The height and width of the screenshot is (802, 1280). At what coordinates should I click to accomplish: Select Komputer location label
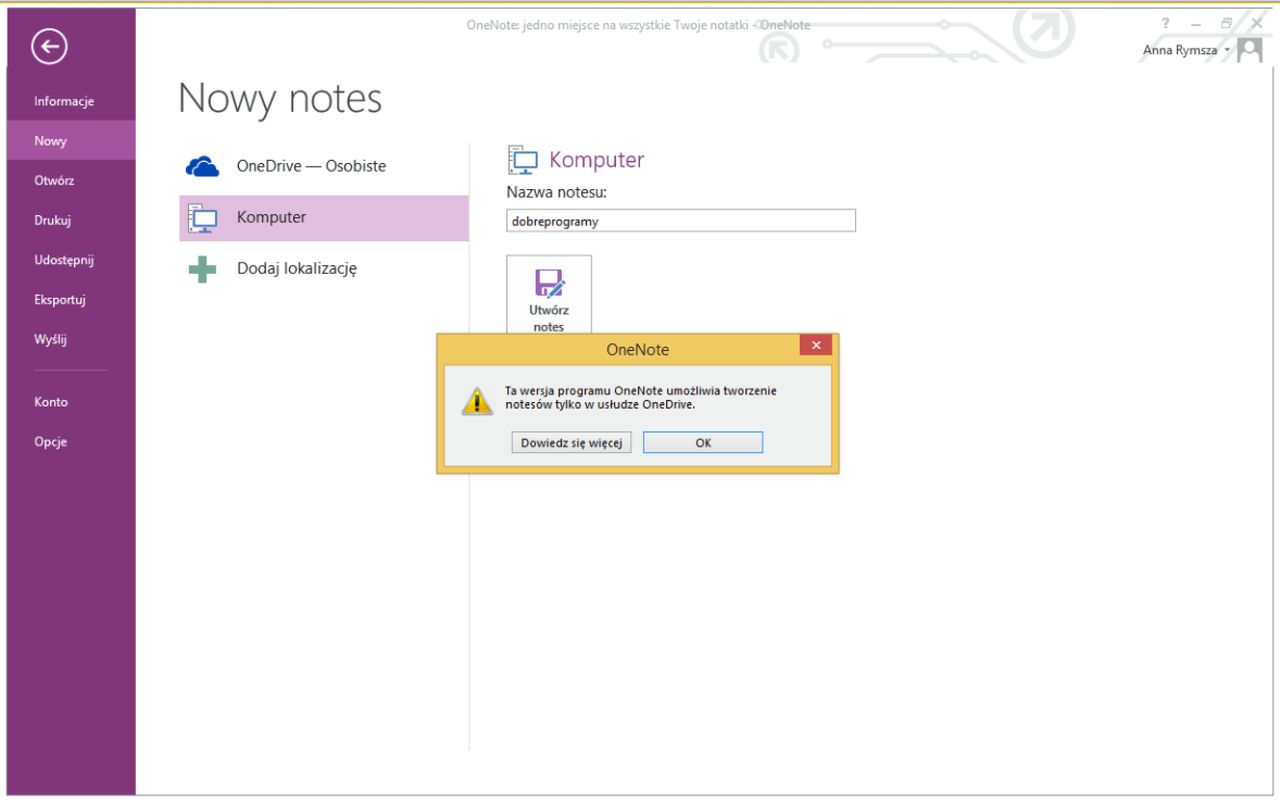tap(271, 217)
